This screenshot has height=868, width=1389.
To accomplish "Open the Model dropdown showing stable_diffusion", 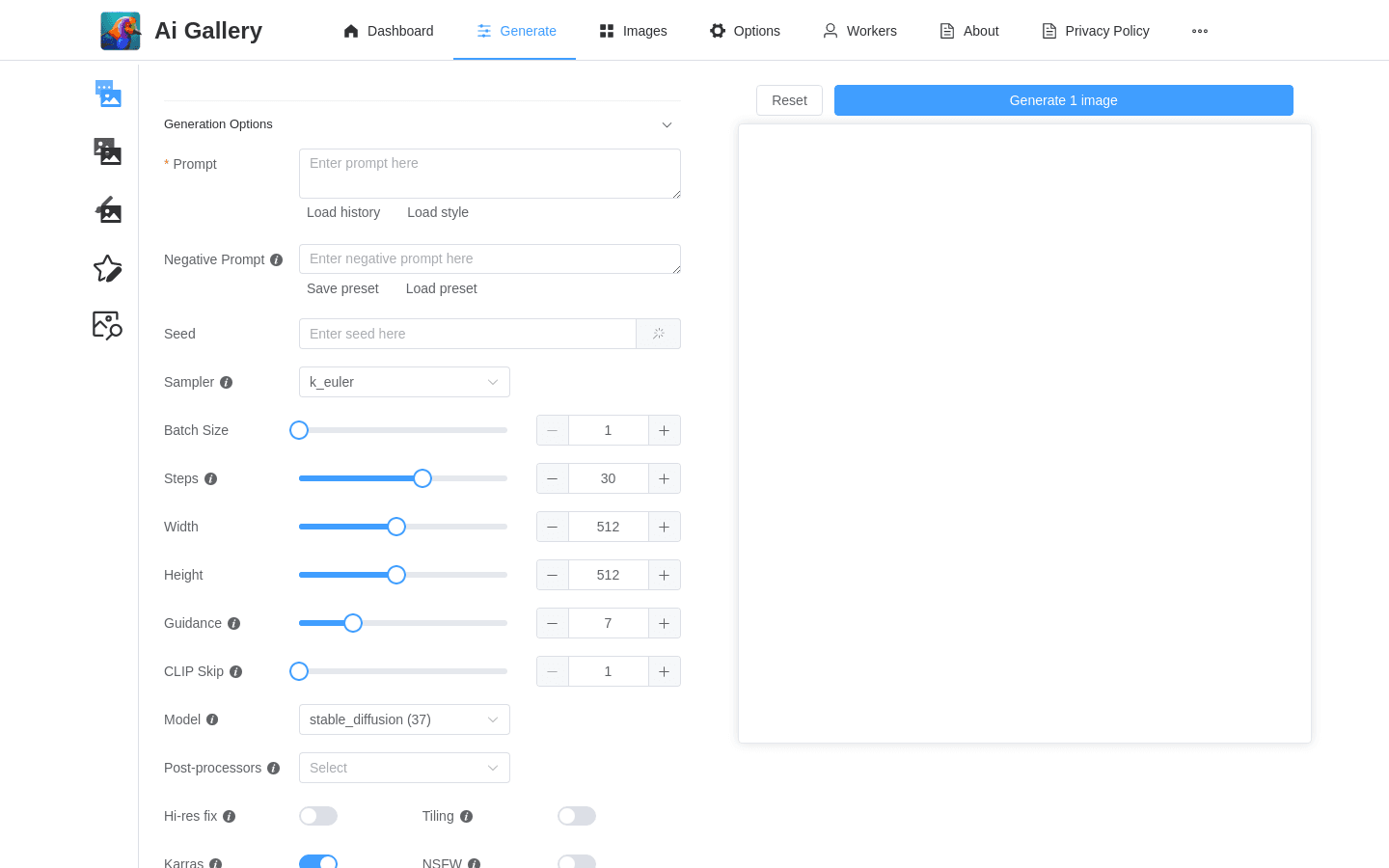I will [x=404, y=719].
